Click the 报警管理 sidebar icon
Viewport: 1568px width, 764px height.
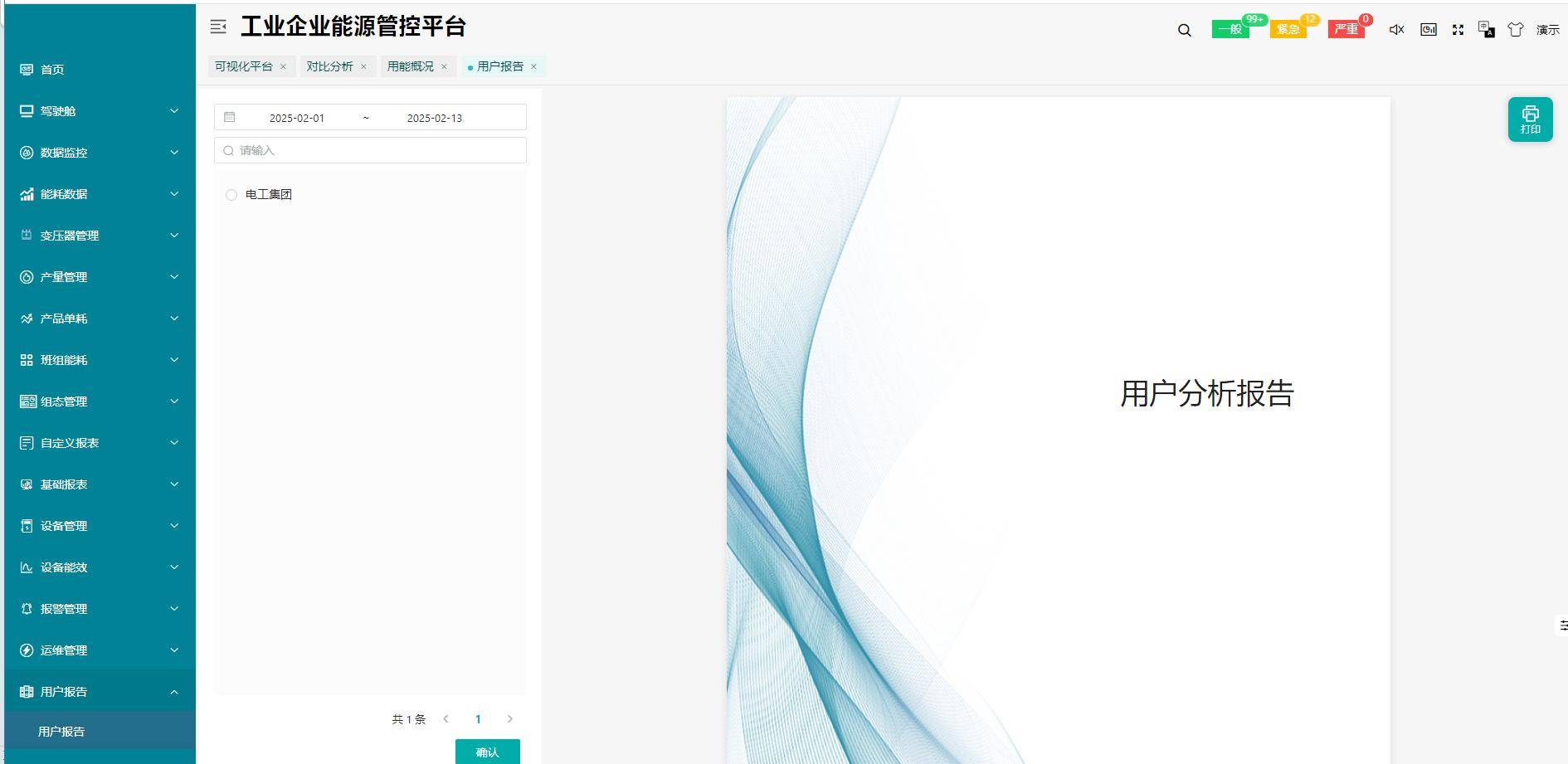coord(27,609)
